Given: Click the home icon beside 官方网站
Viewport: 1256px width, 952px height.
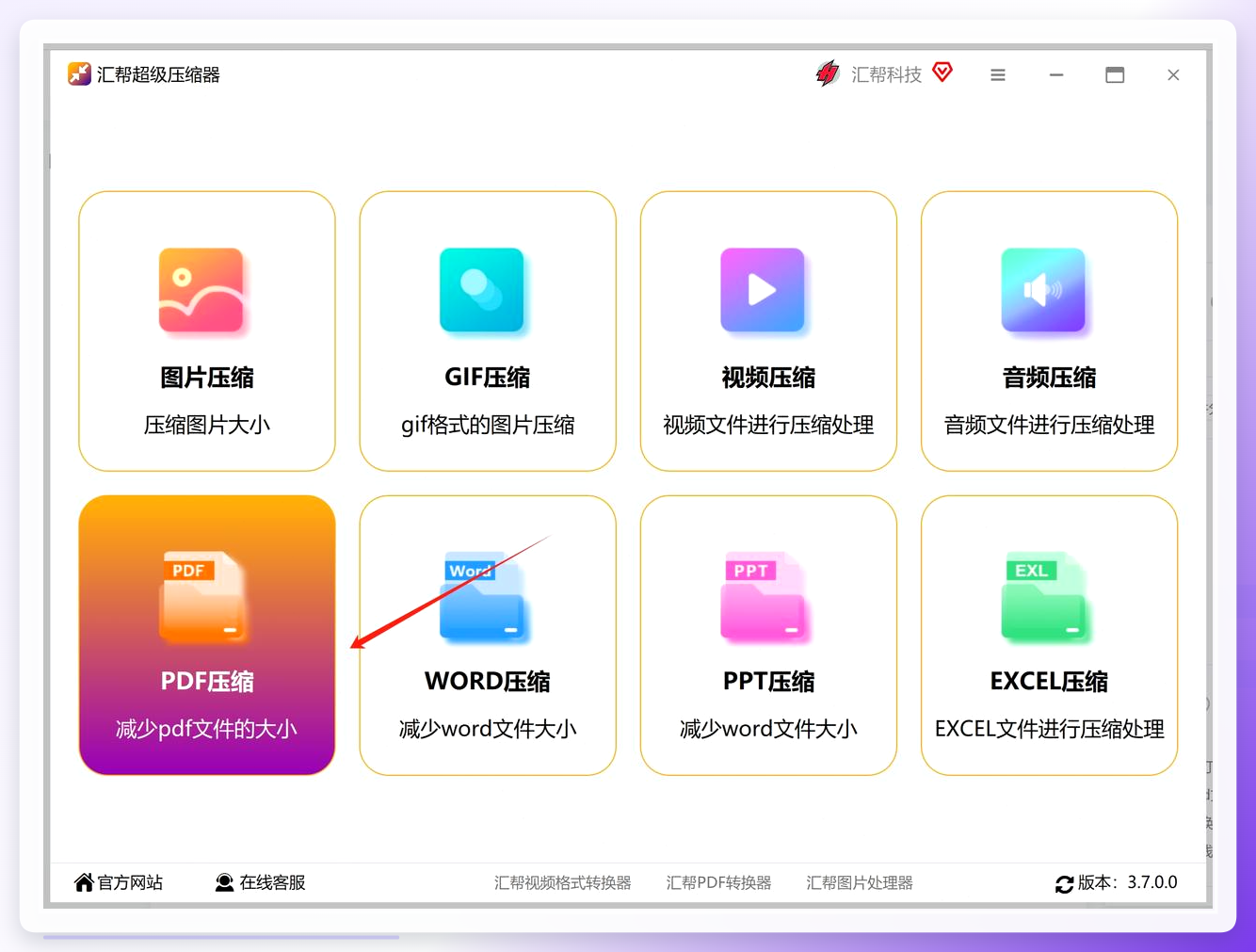Looking at the screenshot, I should [x=84, y=882].
